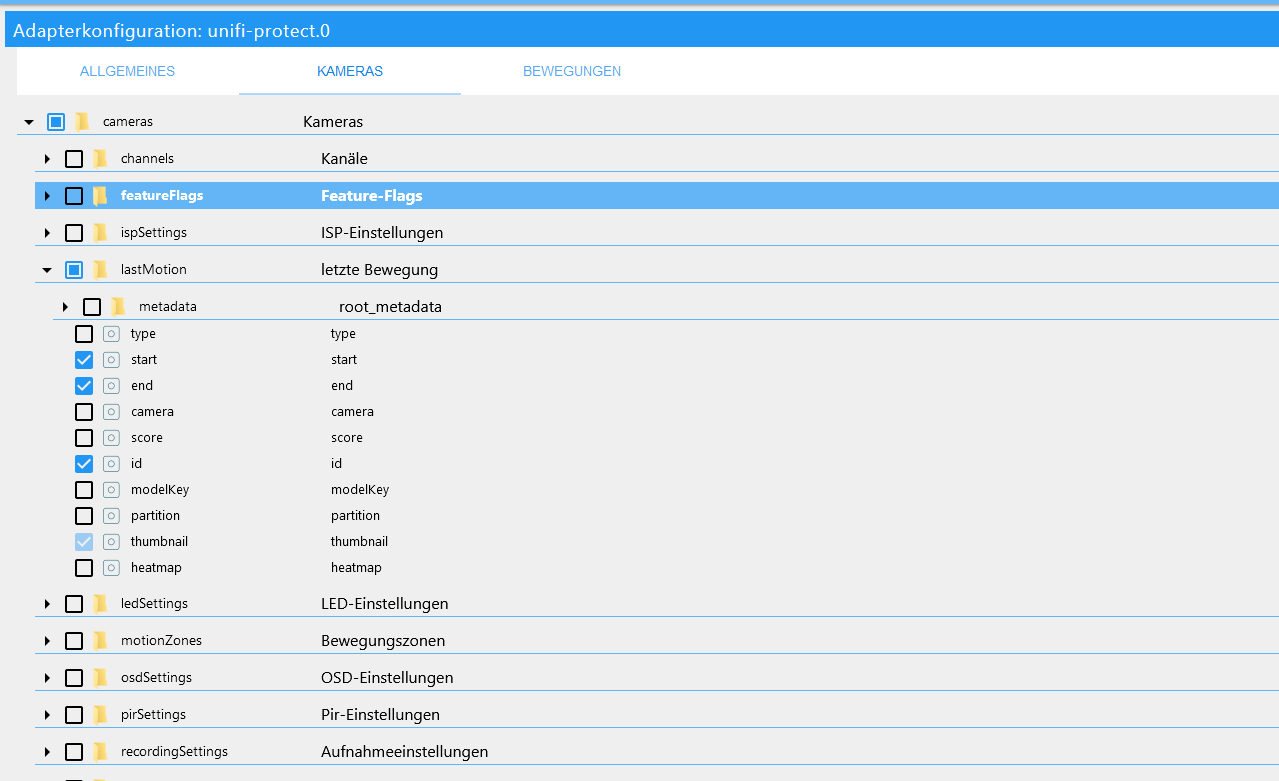Select the 'Feature-Flags' description text
The image size is (1279, 781).
coord(372,196)
